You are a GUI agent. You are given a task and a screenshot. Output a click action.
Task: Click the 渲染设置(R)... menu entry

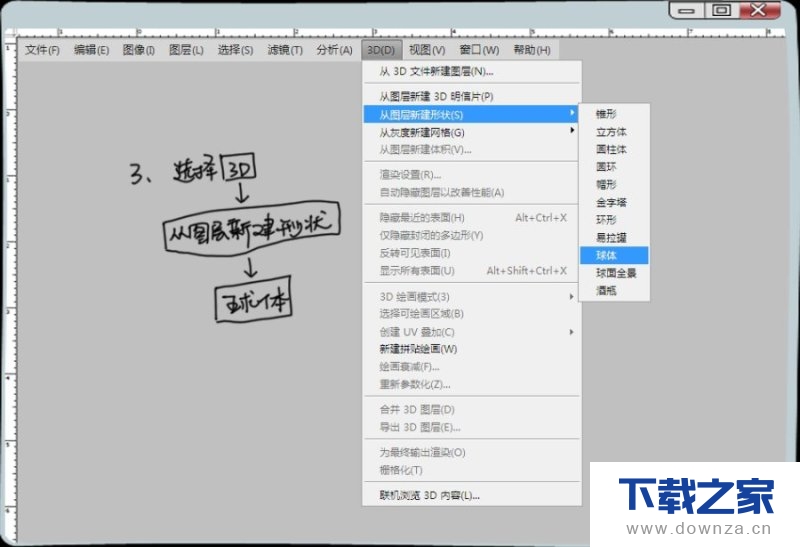pos(471,175)
